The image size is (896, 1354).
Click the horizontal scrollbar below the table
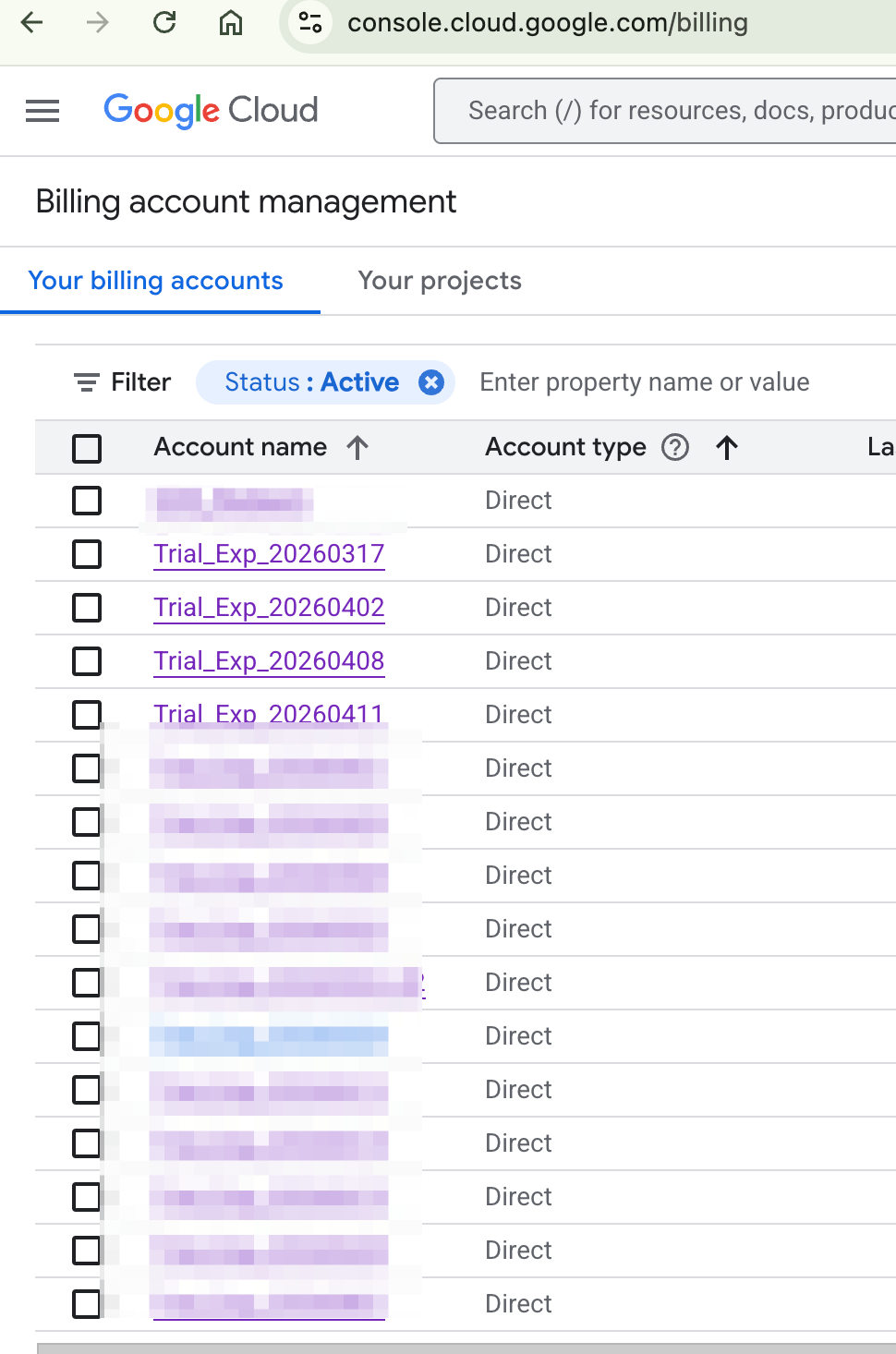466,1348
